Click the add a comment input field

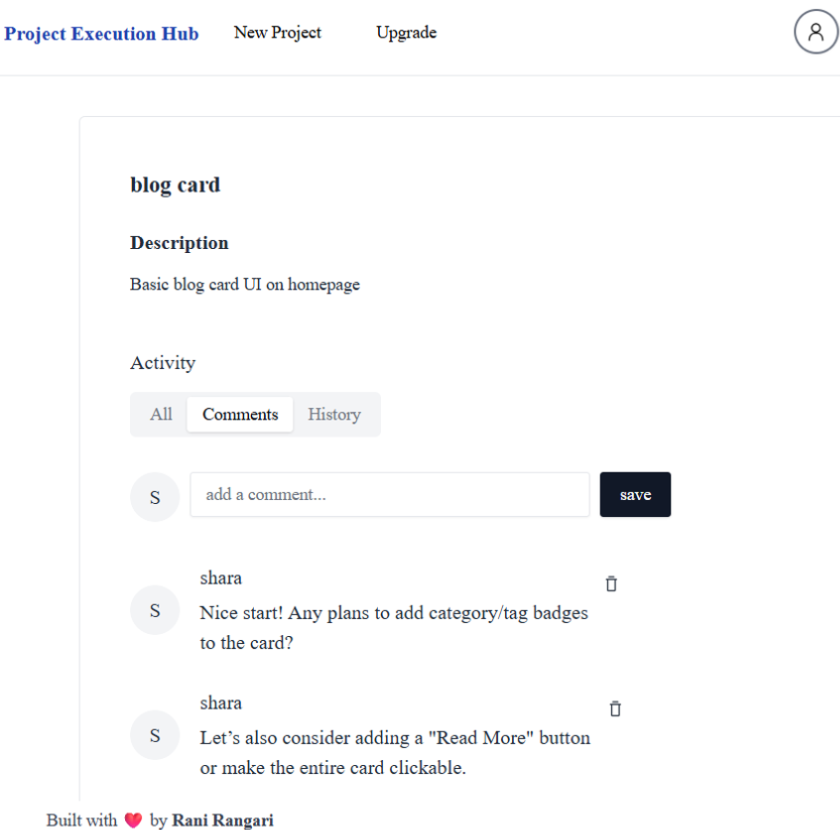pyautogui.click(x=389, y=494)
